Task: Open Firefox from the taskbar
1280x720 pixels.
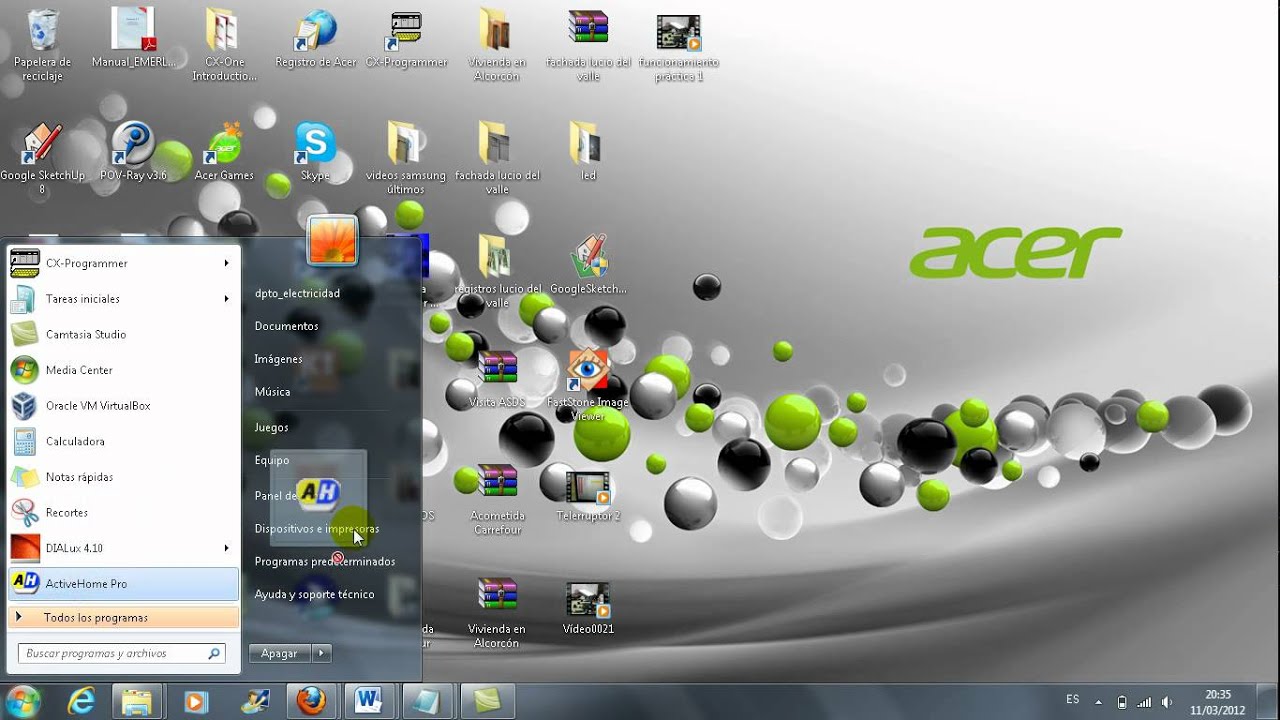Action: [311, 702]
